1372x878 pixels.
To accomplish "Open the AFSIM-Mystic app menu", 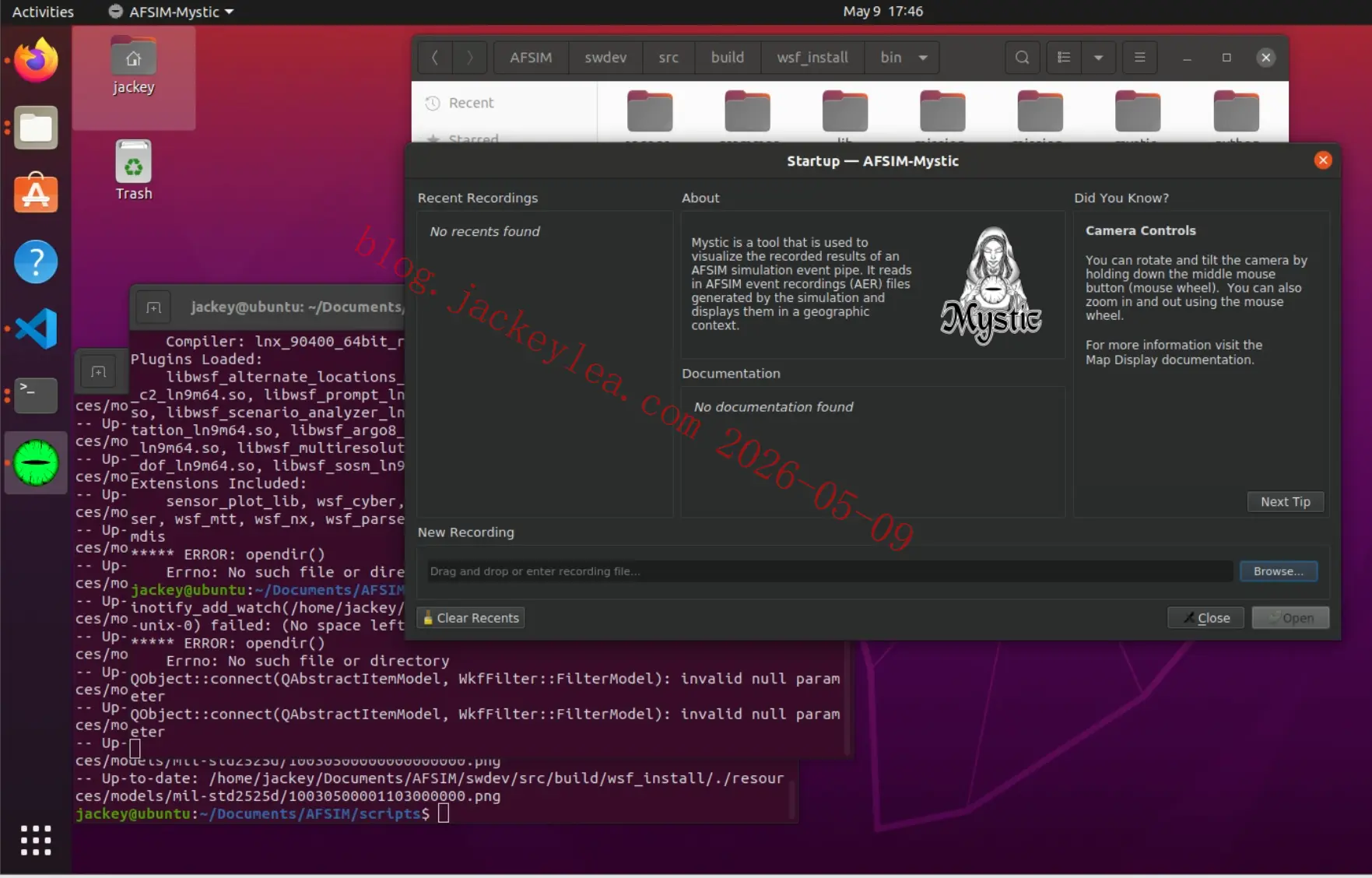I will (171, 12).
